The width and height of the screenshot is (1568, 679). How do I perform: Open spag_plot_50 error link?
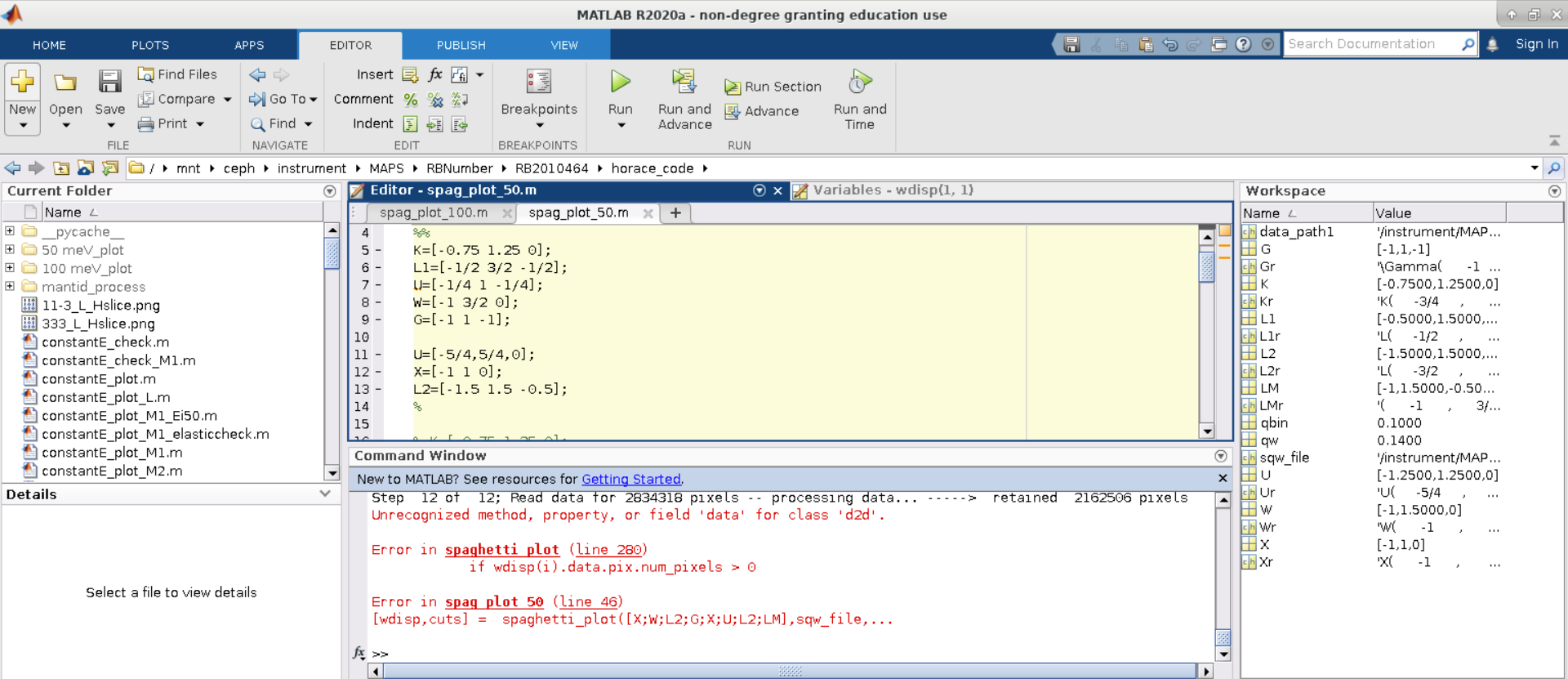coord(493,601)
